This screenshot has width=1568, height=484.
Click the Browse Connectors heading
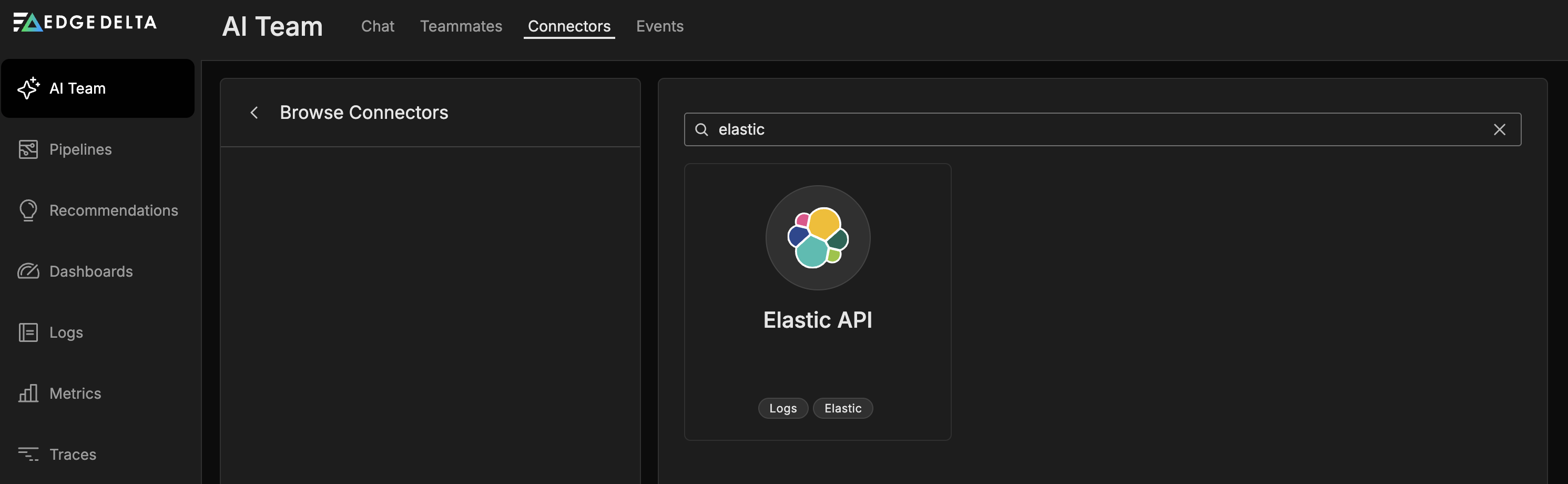363,112
